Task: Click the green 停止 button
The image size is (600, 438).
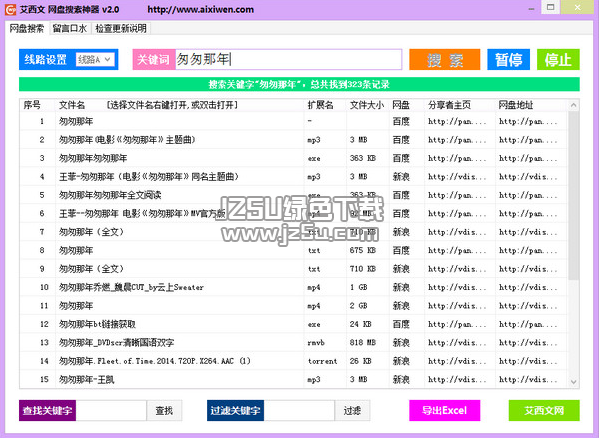Action: [x=558, y=59]
